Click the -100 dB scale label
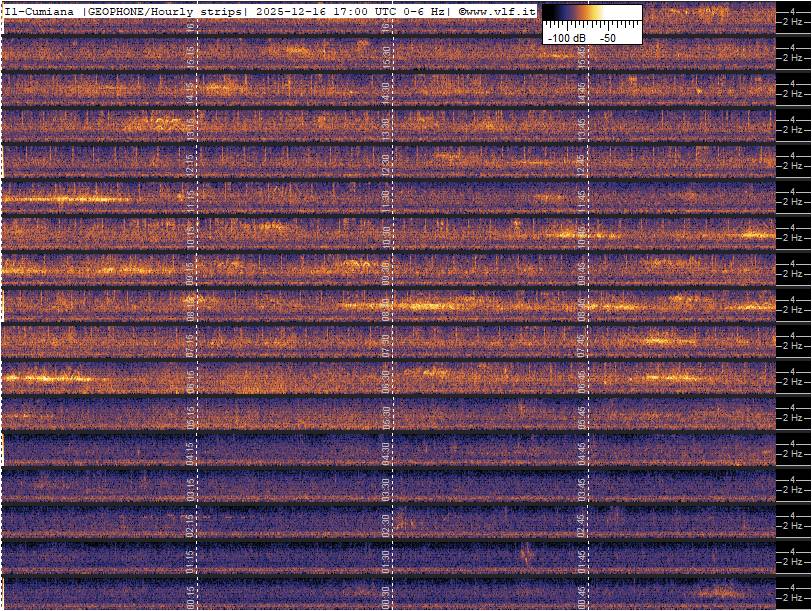This screenshot has height=611, width=812. pos(566,37)
